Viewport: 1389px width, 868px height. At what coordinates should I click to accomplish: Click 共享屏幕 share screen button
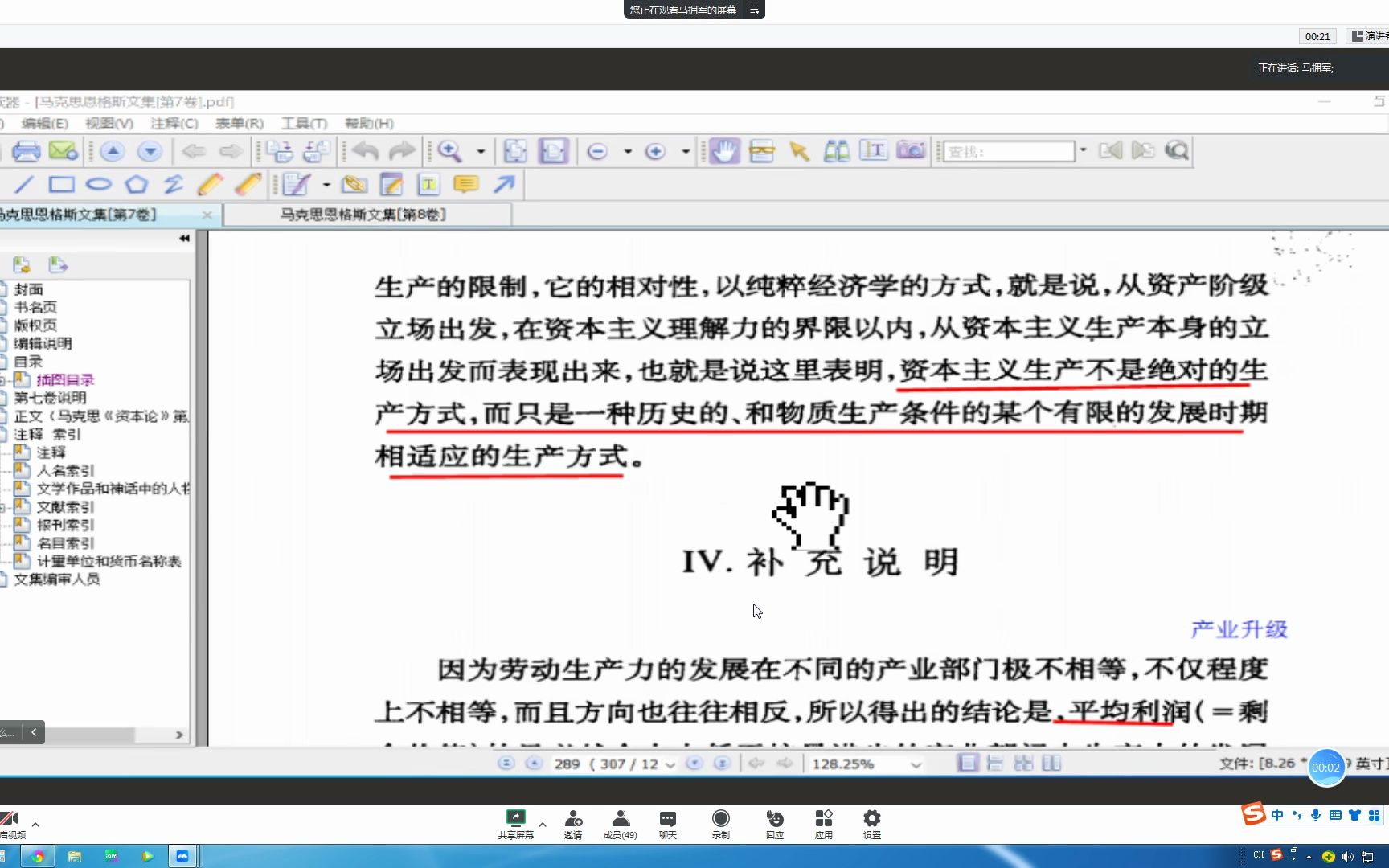pyautogui.click(x=515, y=825)
